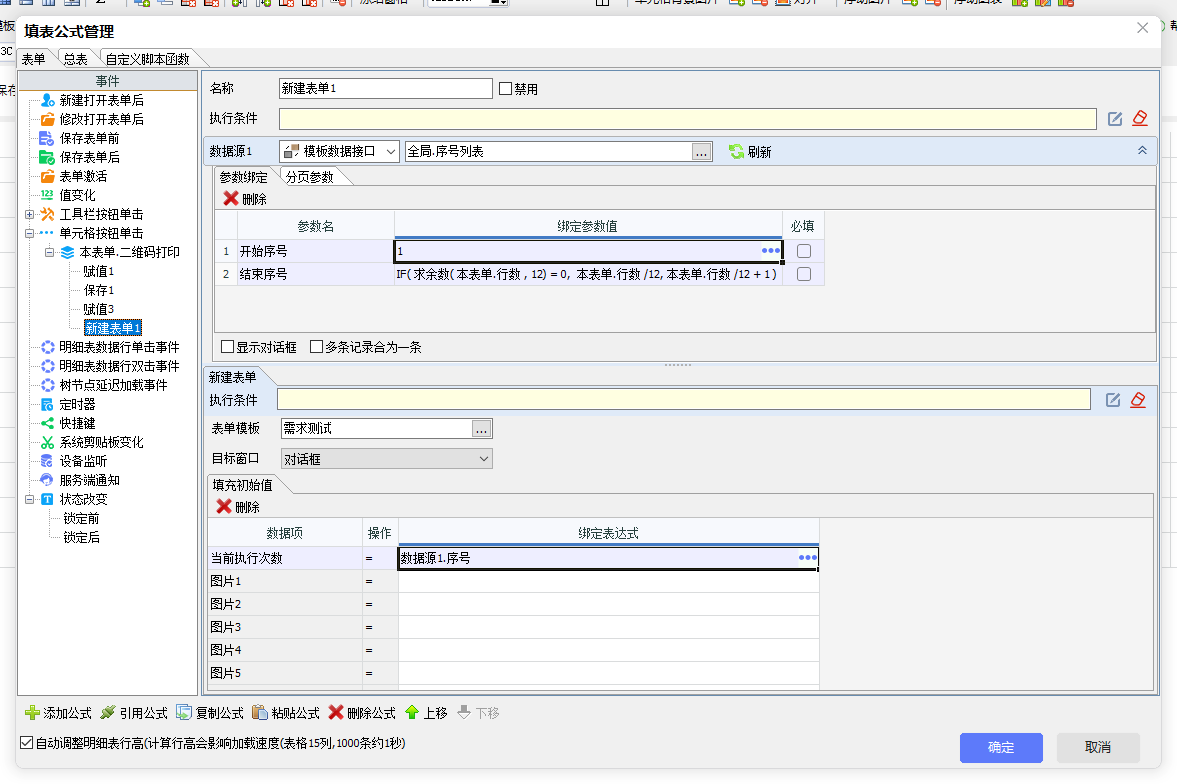Open the 参数绑定 tab
The width and height of the screenshot is (1177, 784).
(244, 177)
